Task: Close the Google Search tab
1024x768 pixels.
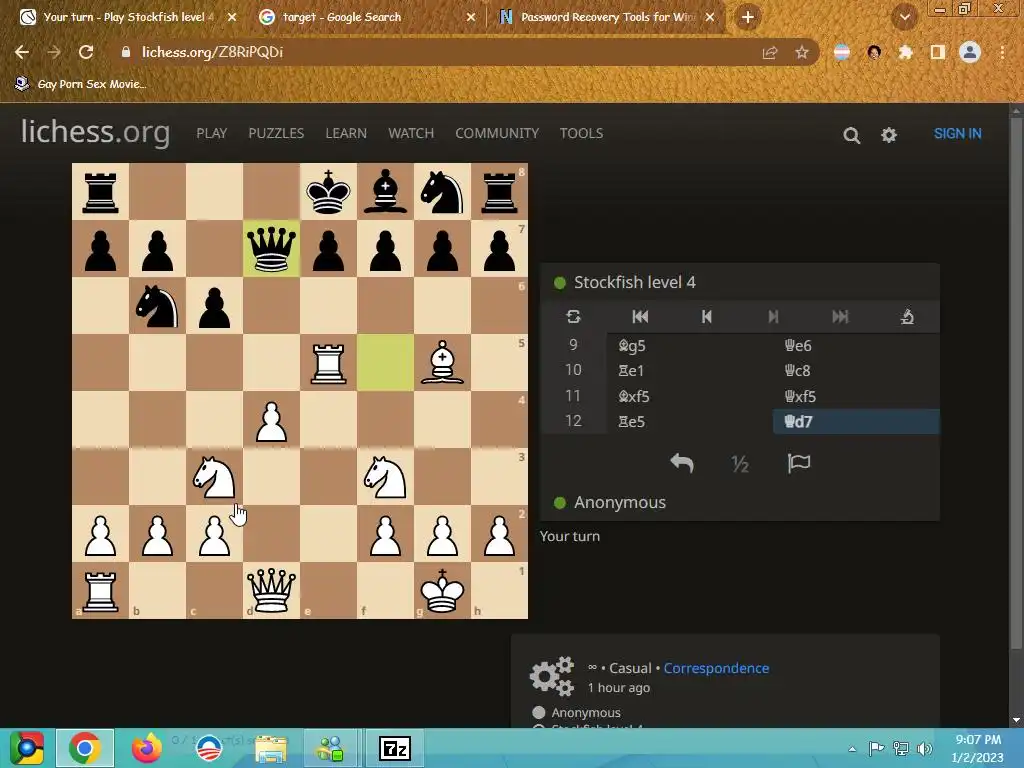Action: 471,17
